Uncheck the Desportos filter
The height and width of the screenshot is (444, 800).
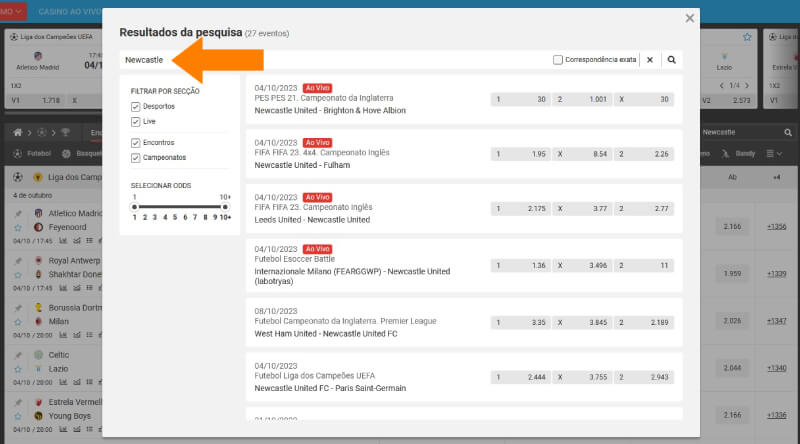click(135, 107)
